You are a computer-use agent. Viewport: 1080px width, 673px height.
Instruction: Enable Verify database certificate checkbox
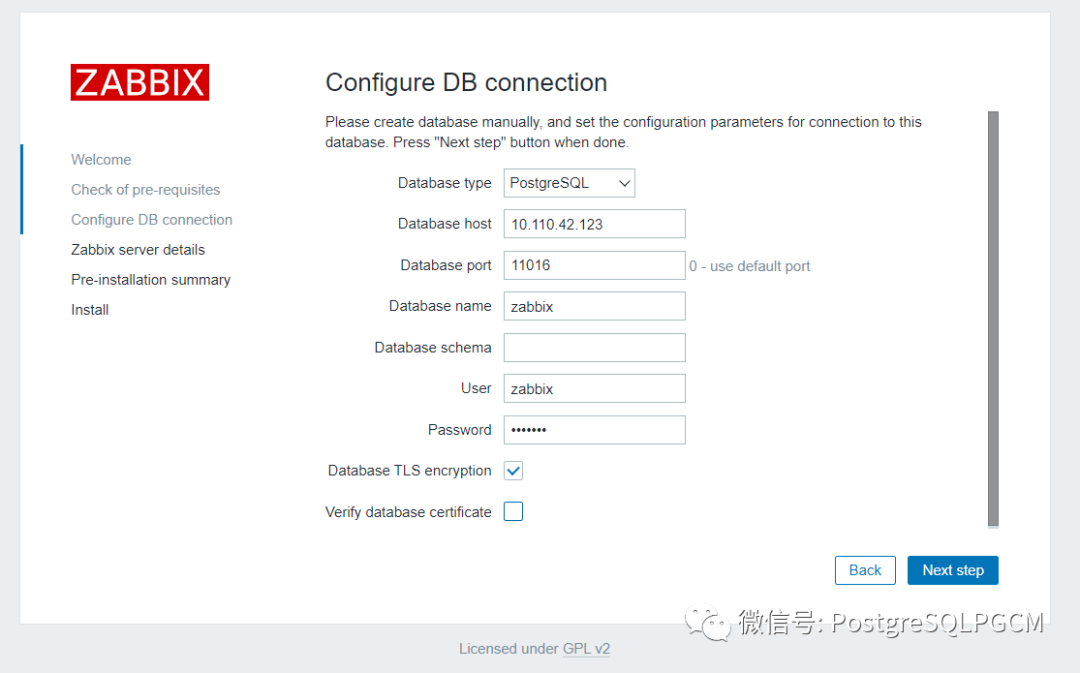pos(513,512)
